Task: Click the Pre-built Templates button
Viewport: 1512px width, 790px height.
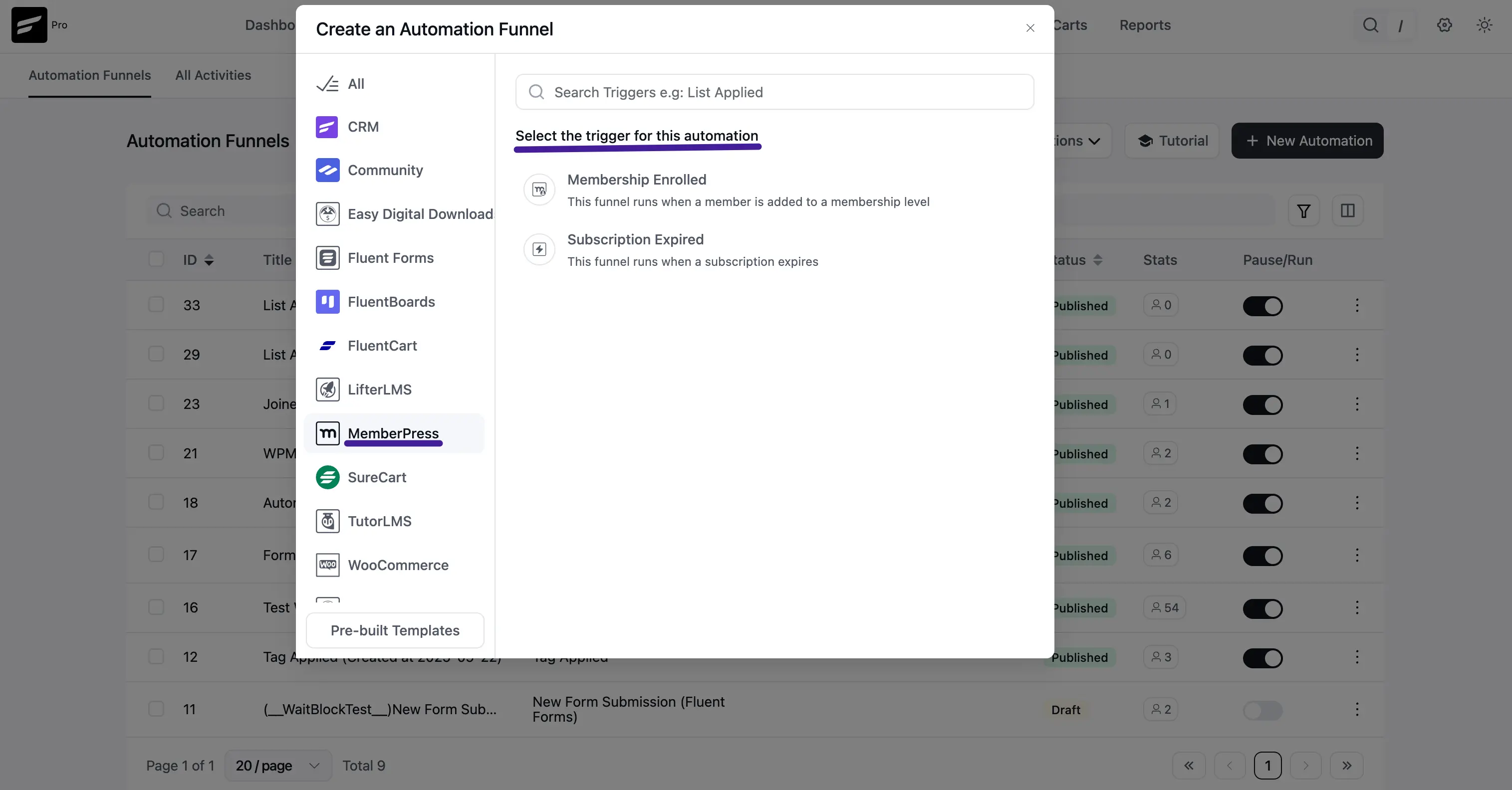Action: tap(395, 630)
